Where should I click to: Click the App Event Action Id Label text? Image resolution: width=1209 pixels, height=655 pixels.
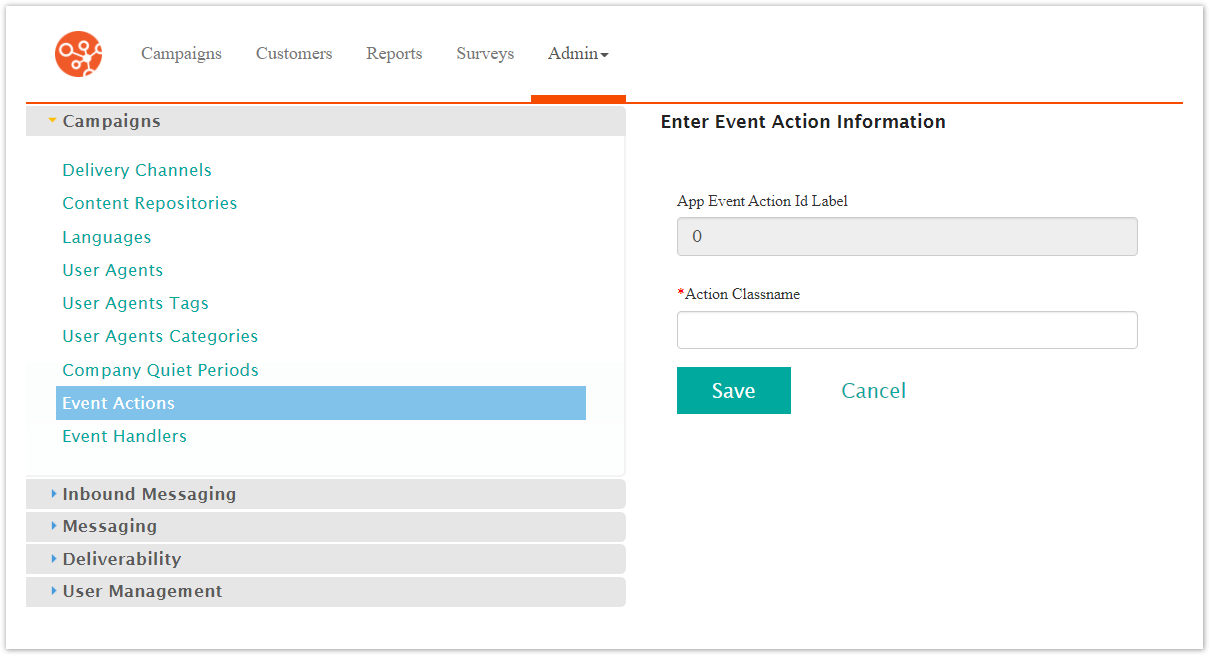click(x=763, y=201)
